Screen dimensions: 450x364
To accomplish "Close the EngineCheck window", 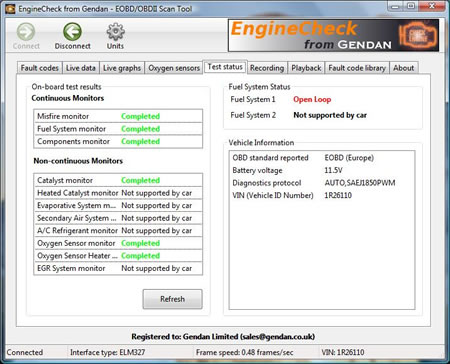I will pyautogui.click(x=432, y=6).
